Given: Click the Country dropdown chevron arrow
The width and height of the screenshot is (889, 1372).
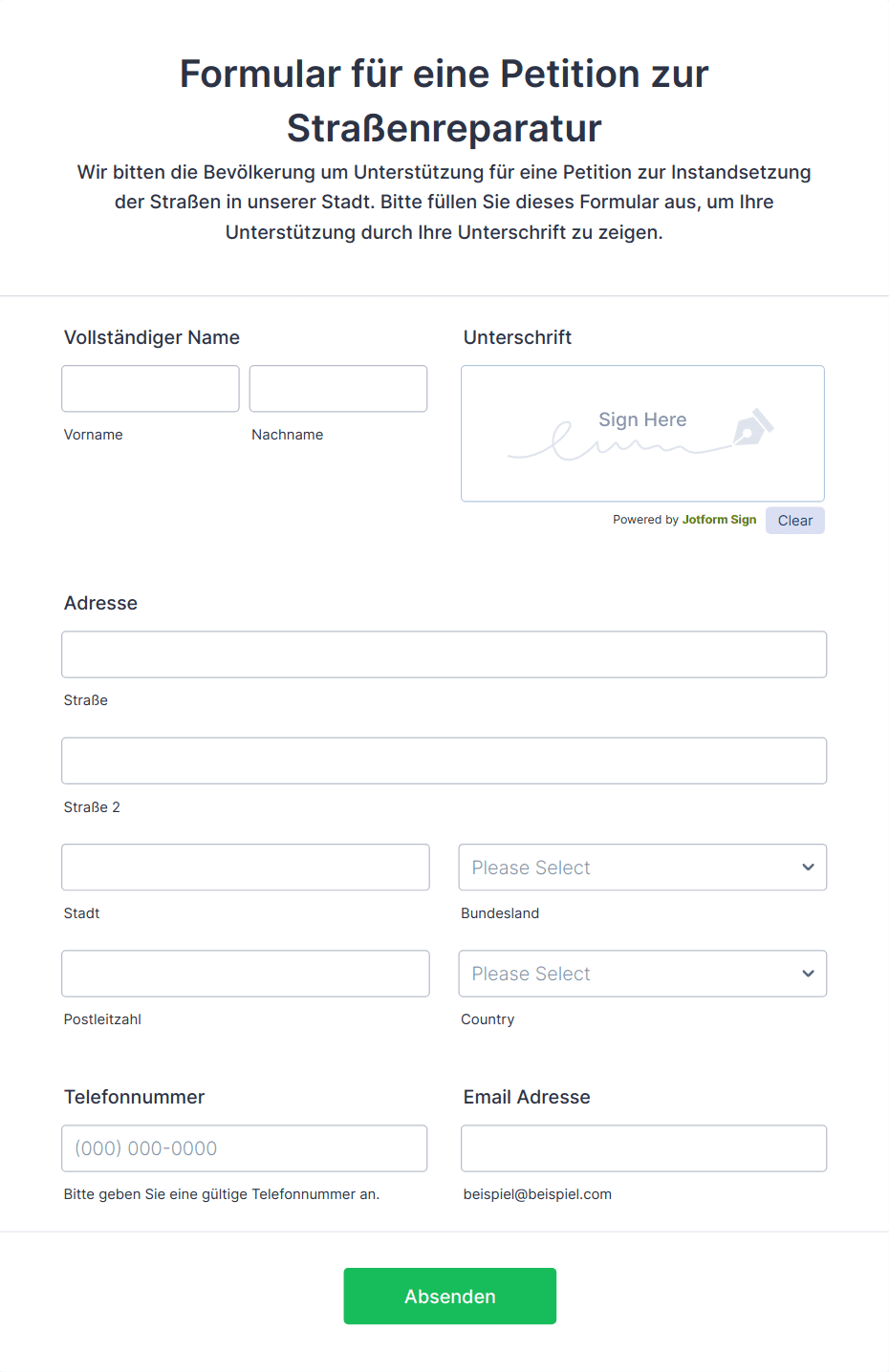Looking at the screenshot, I should coord(808,974).
